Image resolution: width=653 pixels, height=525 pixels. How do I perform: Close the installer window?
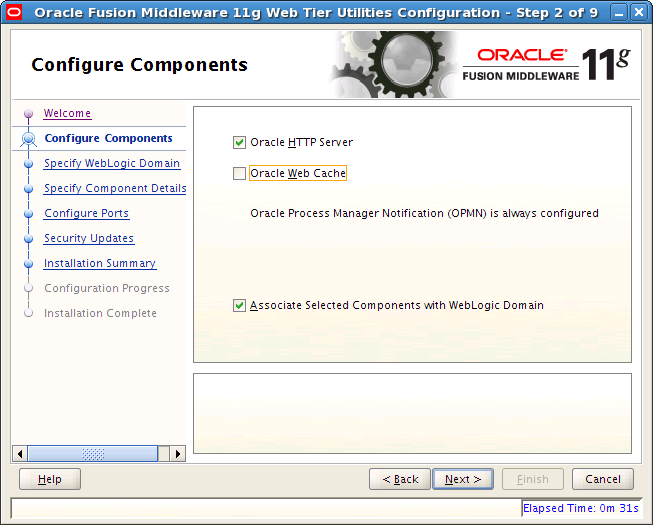pos(639,12)
